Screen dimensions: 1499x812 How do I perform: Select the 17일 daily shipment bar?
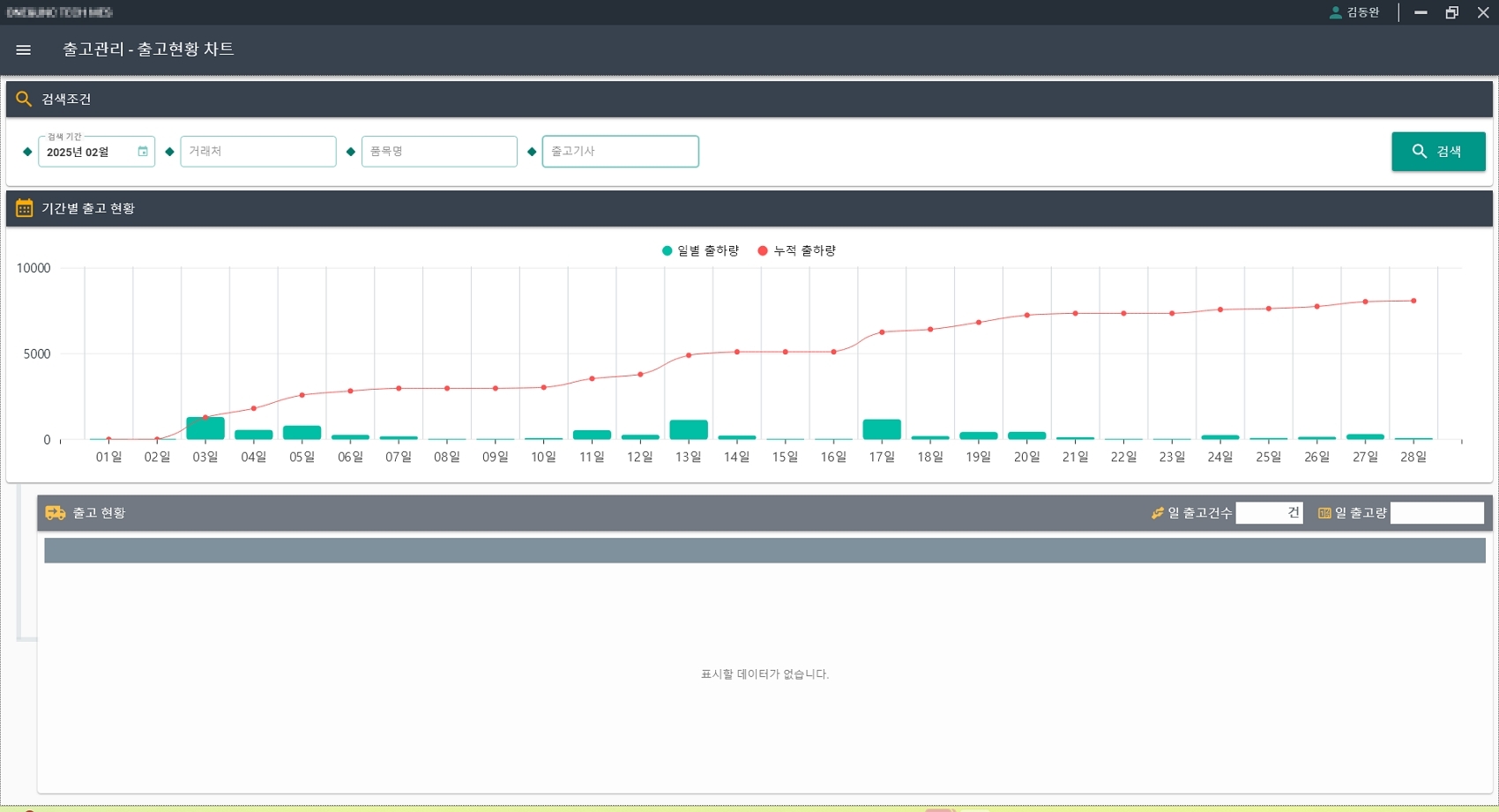882,429
